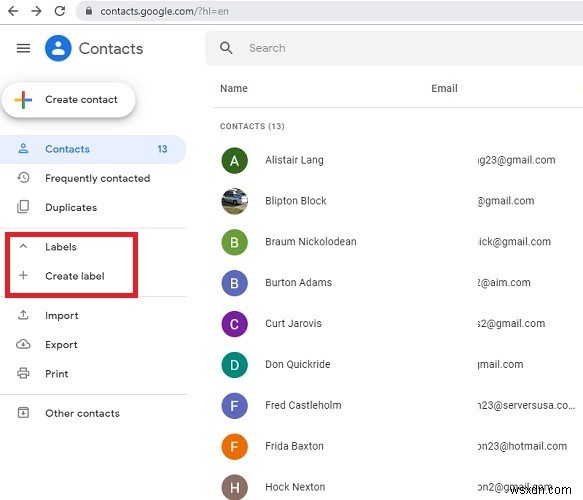Click Burton Adams' blue B avatar
Screen dimensions: 583x500
point(235,283)
